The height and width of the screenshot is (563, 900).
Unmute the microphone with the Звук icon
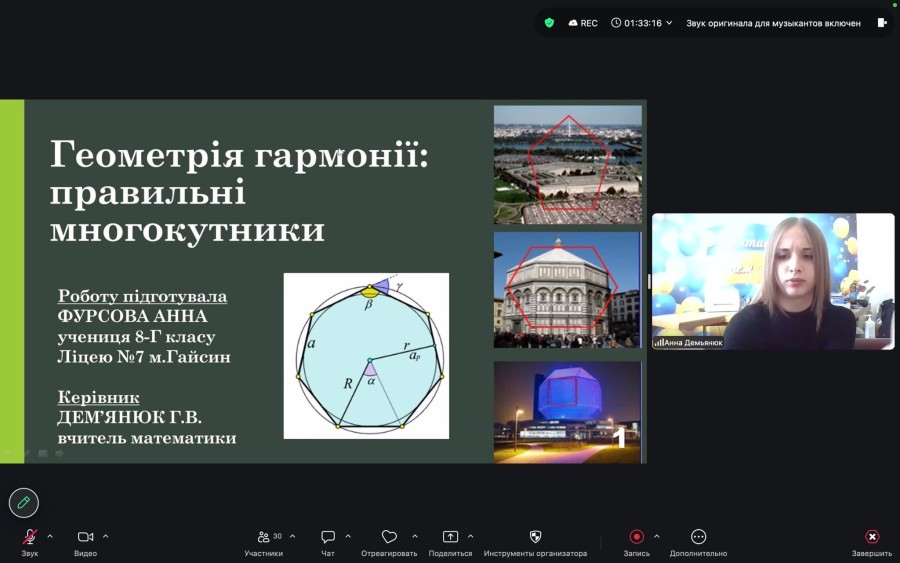(30, 537)
